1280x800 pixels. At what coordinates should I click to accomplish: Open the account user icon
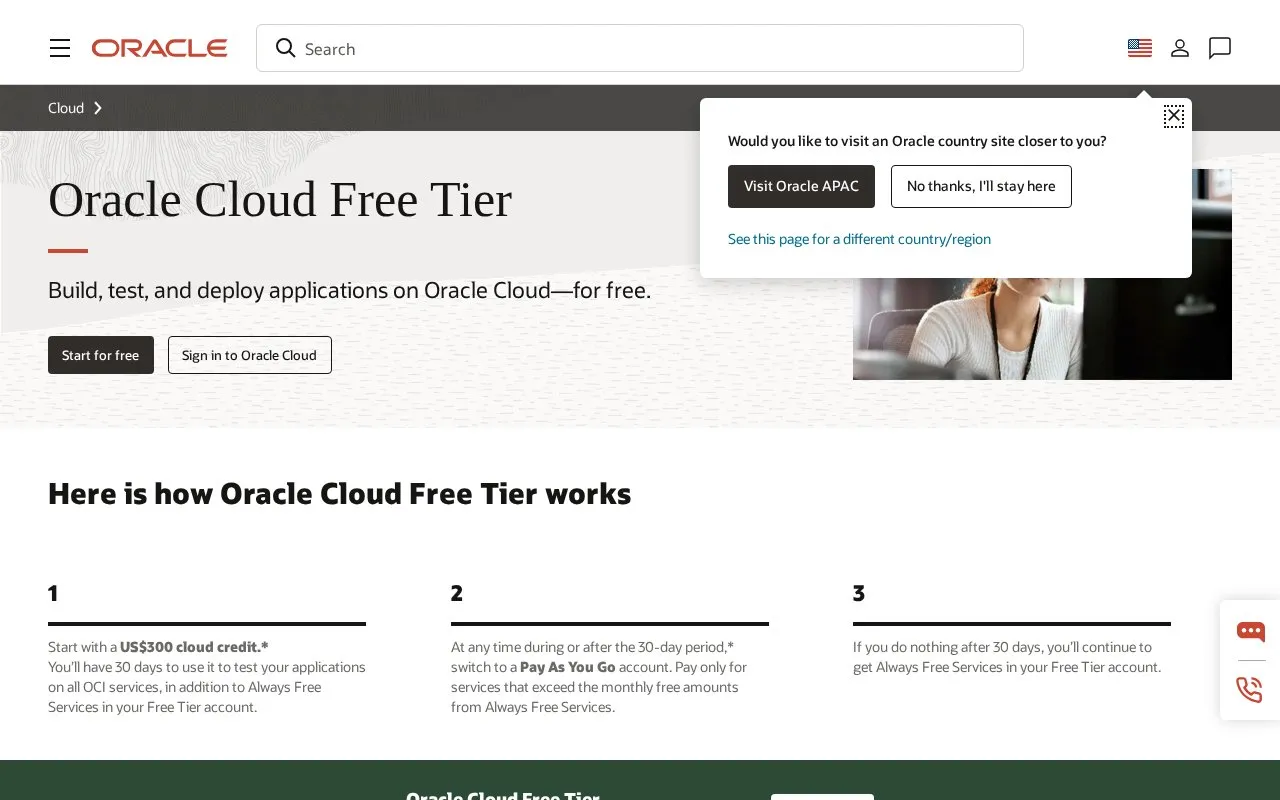(1180, 48)
